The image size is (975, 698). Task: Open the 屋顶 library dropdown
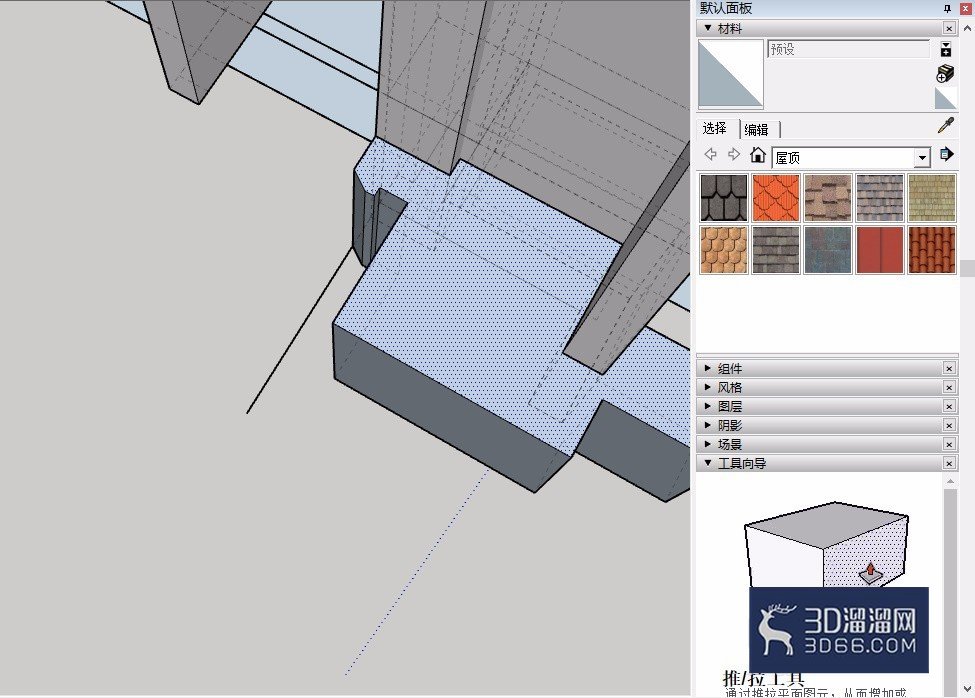(x=922, y=158)
